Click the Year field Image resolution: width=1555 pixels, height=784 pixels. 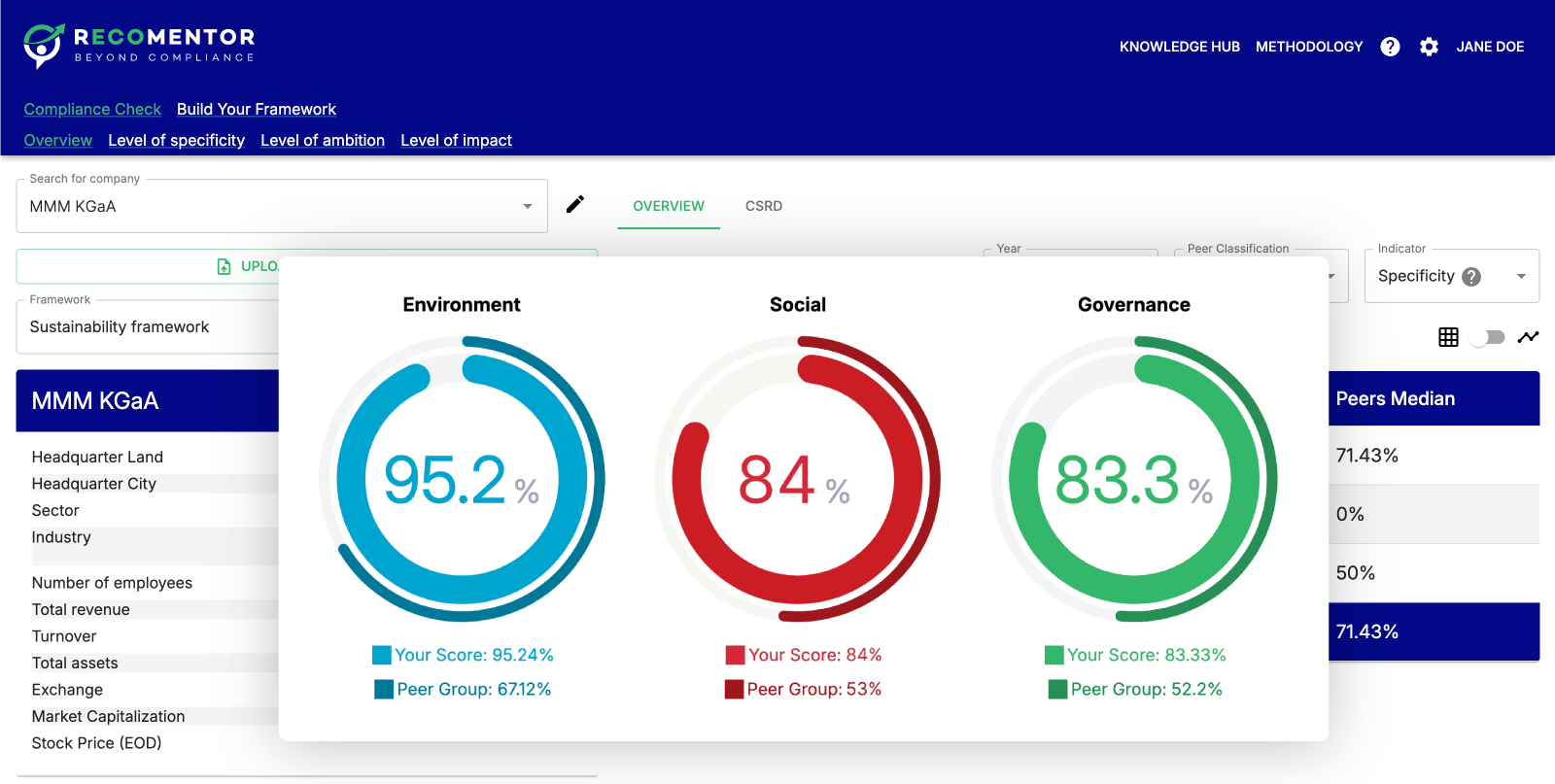click(x=1070, y=253)
